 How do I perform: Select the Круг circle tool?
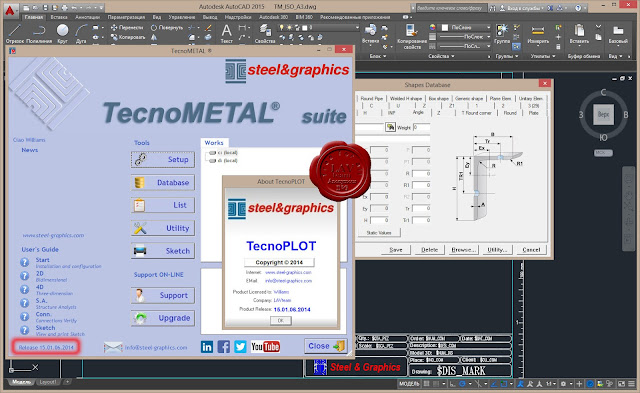pos(62,33)
